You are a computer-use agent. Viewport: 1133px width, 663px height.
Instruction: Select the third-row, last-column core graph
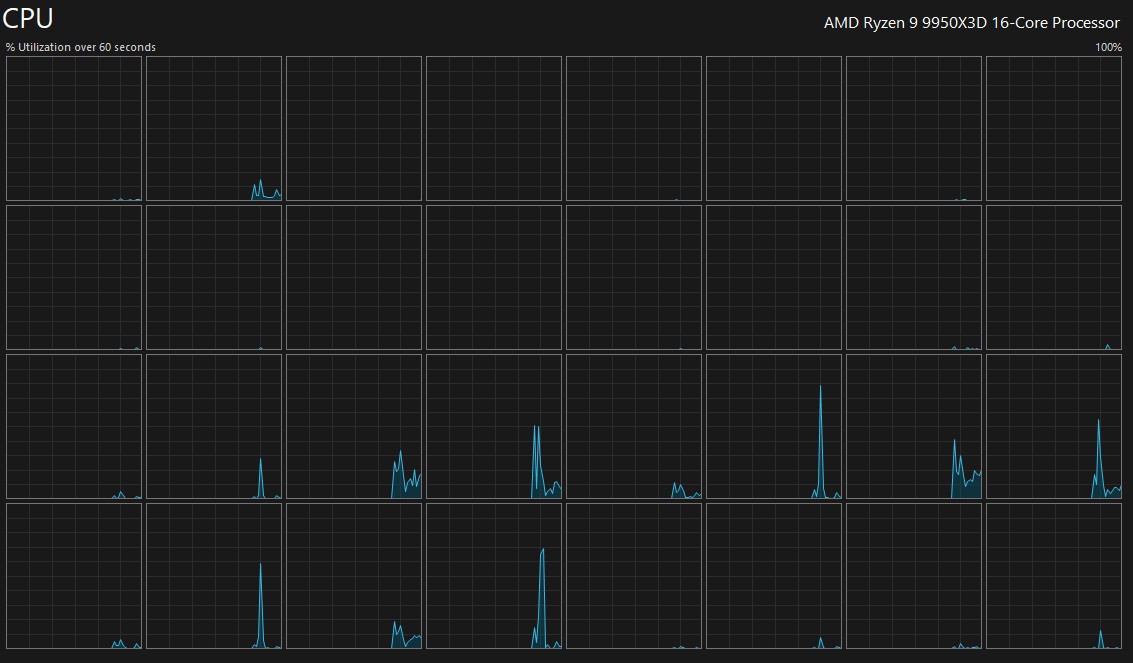(1054, 426)
